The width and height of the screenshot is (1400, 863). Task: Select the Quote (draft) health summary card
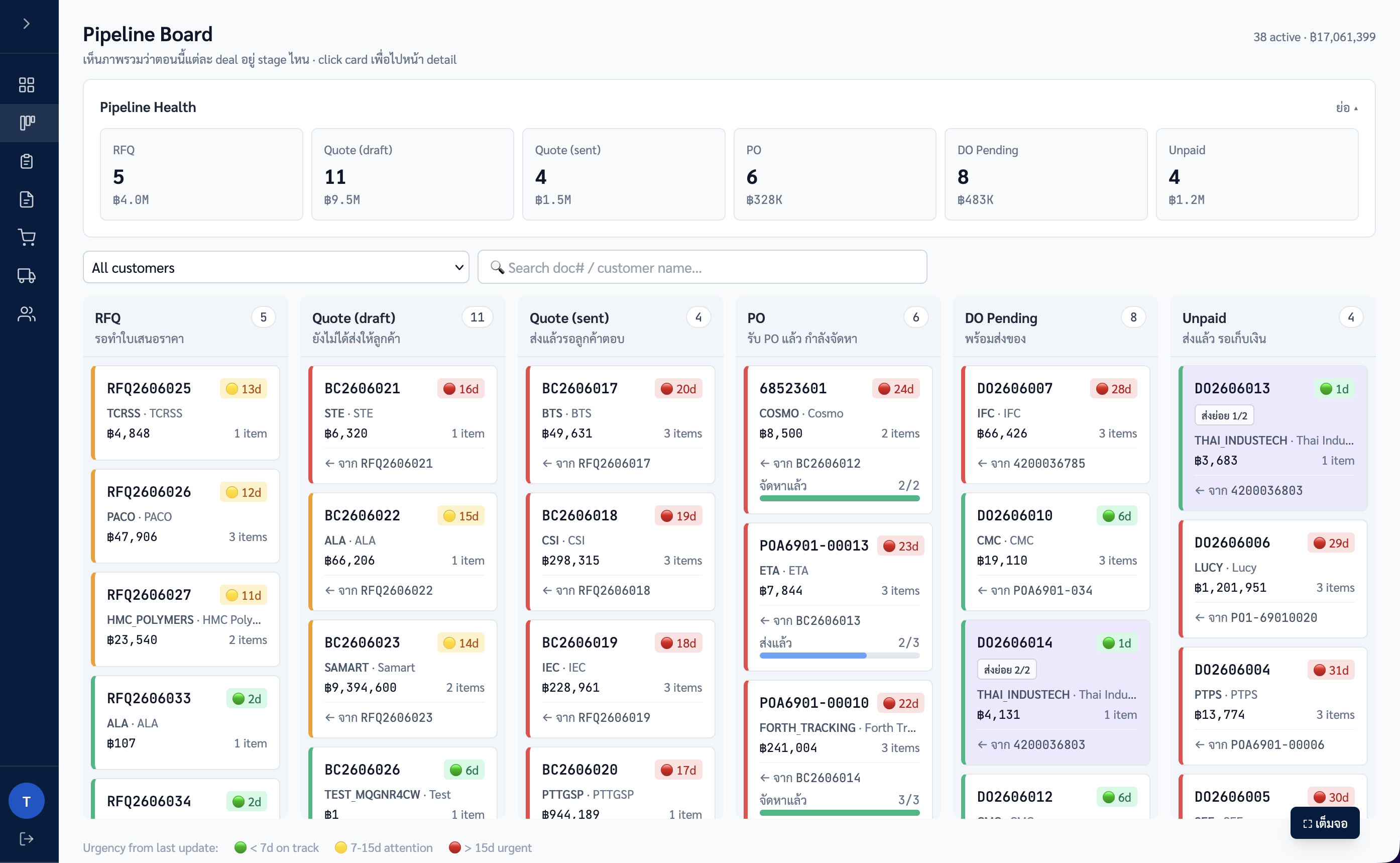pyautogui.click(x=412, y=174)
